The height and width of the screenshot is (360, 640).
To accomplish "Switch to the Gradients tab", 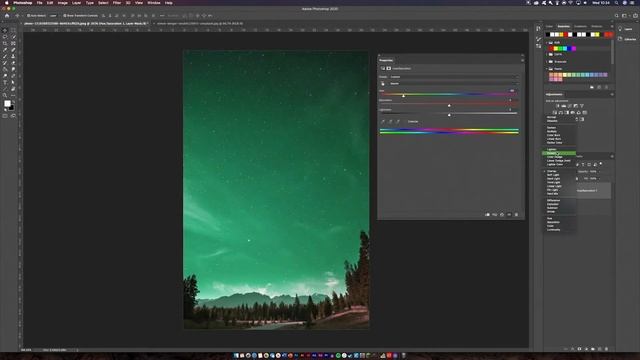I will [580, 27].
